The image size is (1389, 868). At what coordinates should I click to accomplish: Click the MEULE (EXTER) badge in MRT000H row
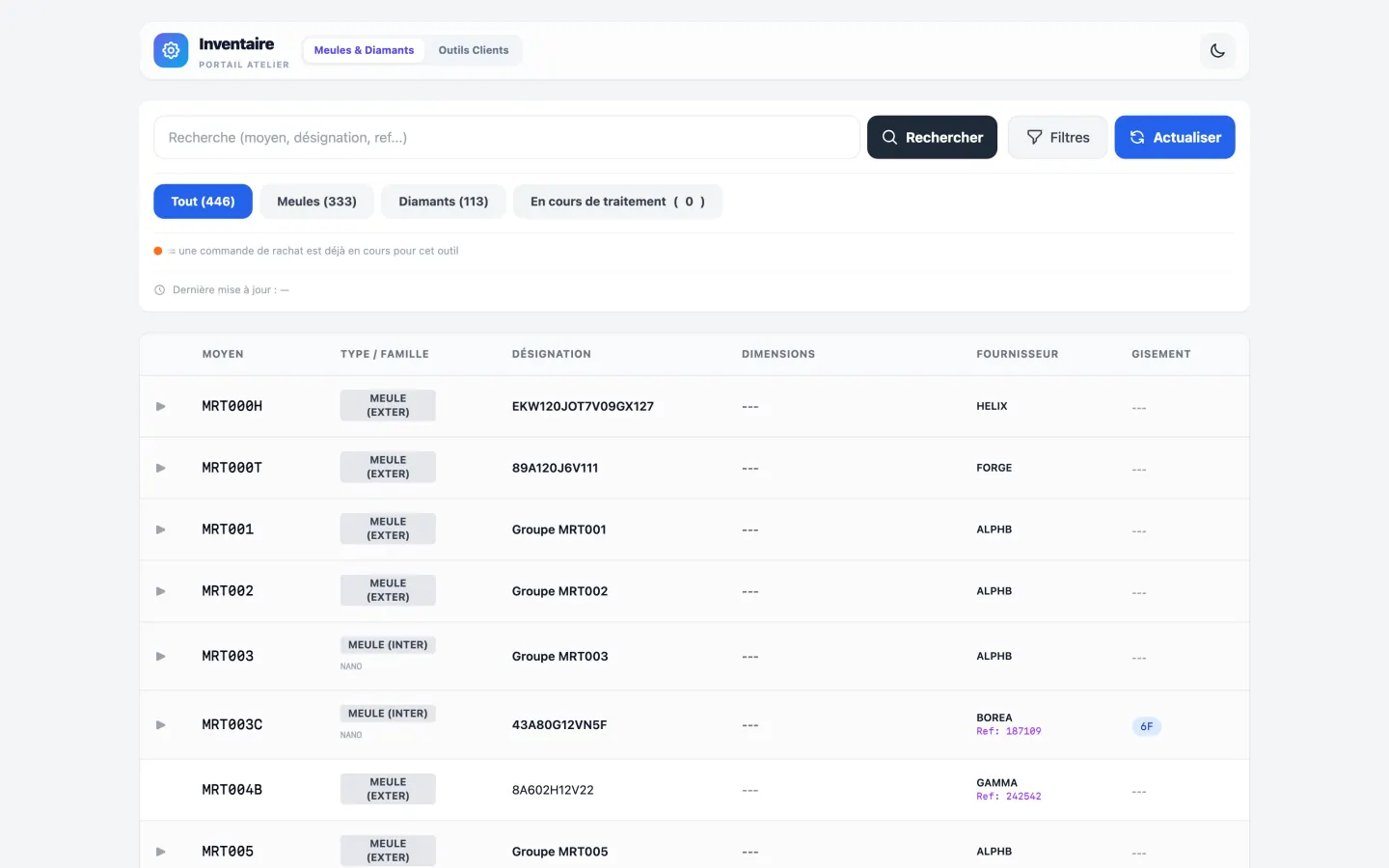[x=388, y=405]
